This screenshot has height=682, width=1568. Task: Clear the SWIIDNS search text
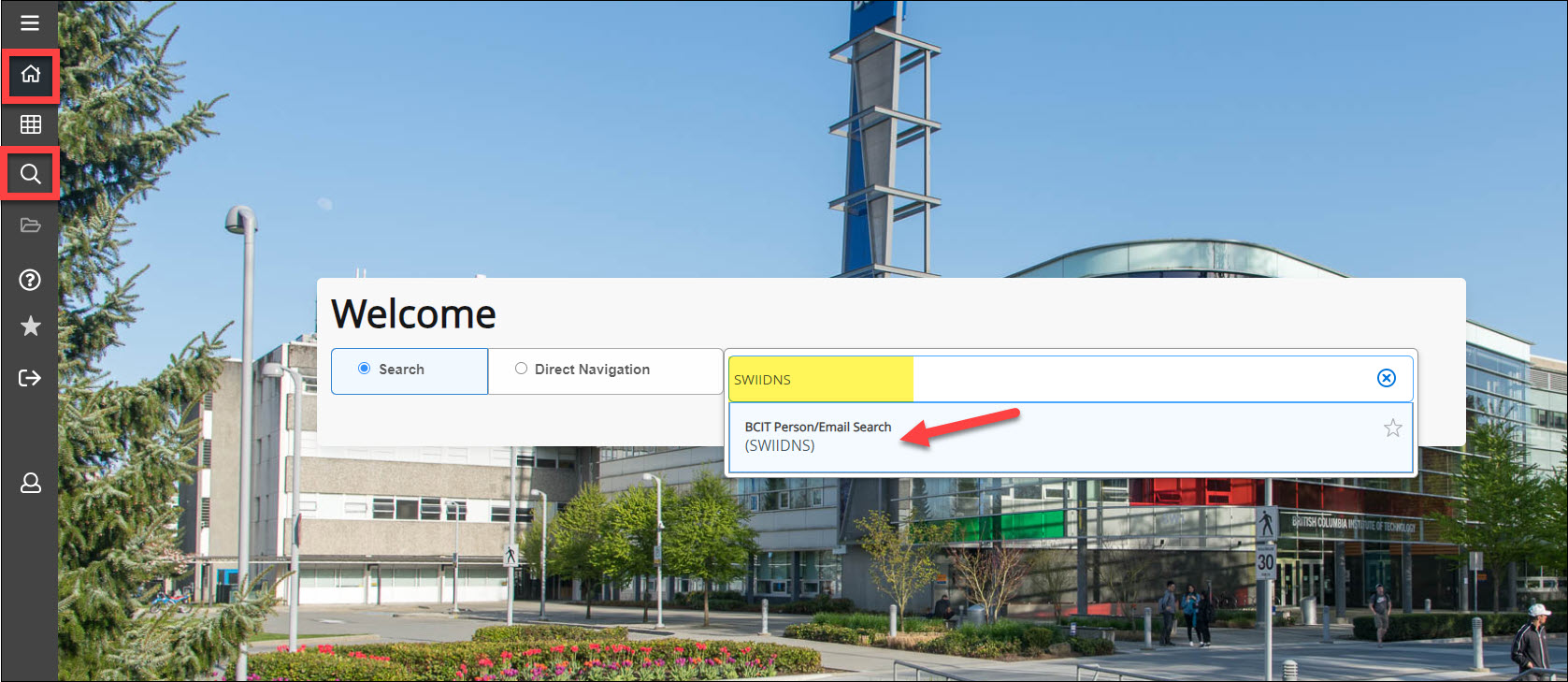pyautogui.click(x=1387, y=378)
